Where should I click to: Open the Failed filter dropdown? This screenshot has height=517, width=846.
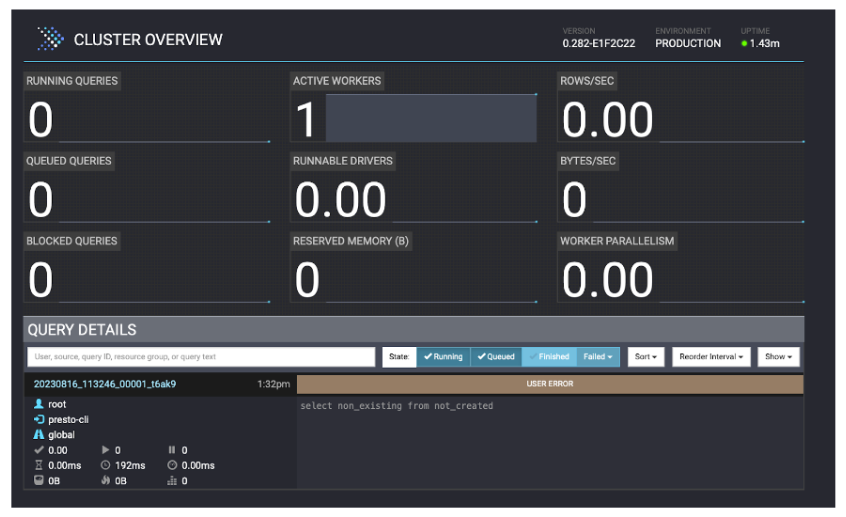point(599,357)
